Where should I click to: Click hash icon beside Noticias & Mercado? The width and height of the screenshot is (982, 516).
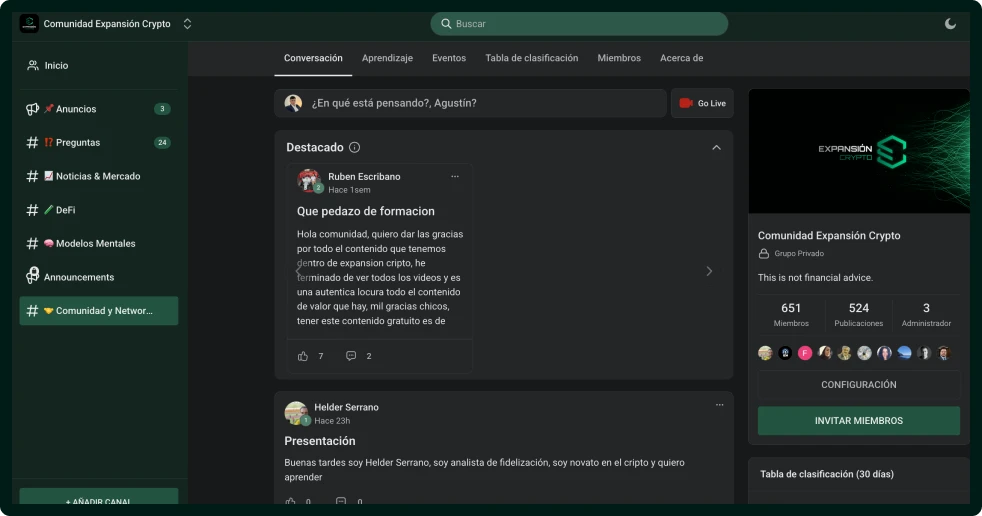point(32,177)
